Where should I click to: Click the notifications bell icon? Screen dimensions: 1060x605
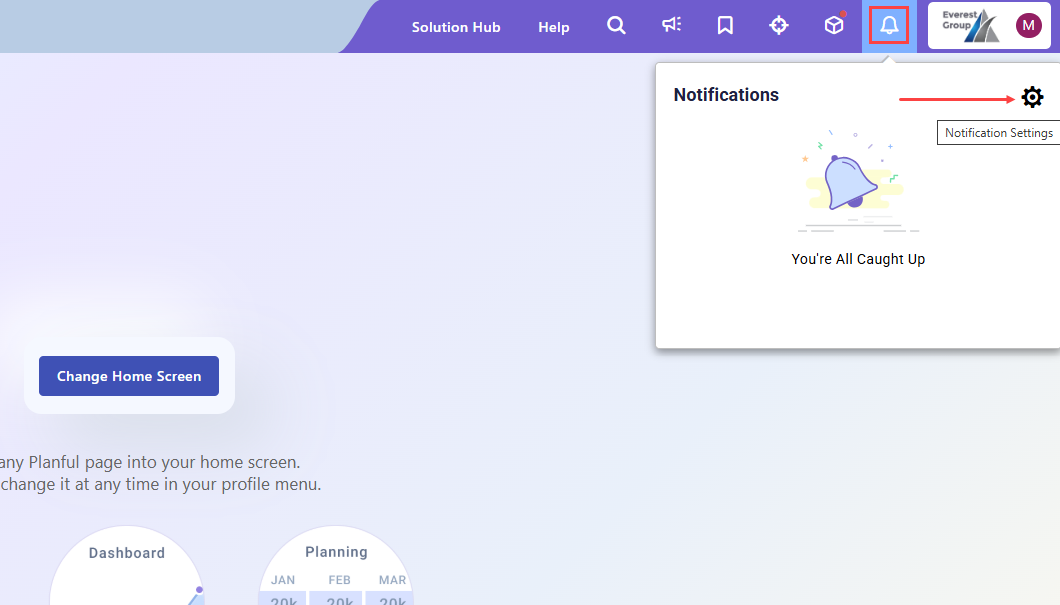[x=889, y=26]
